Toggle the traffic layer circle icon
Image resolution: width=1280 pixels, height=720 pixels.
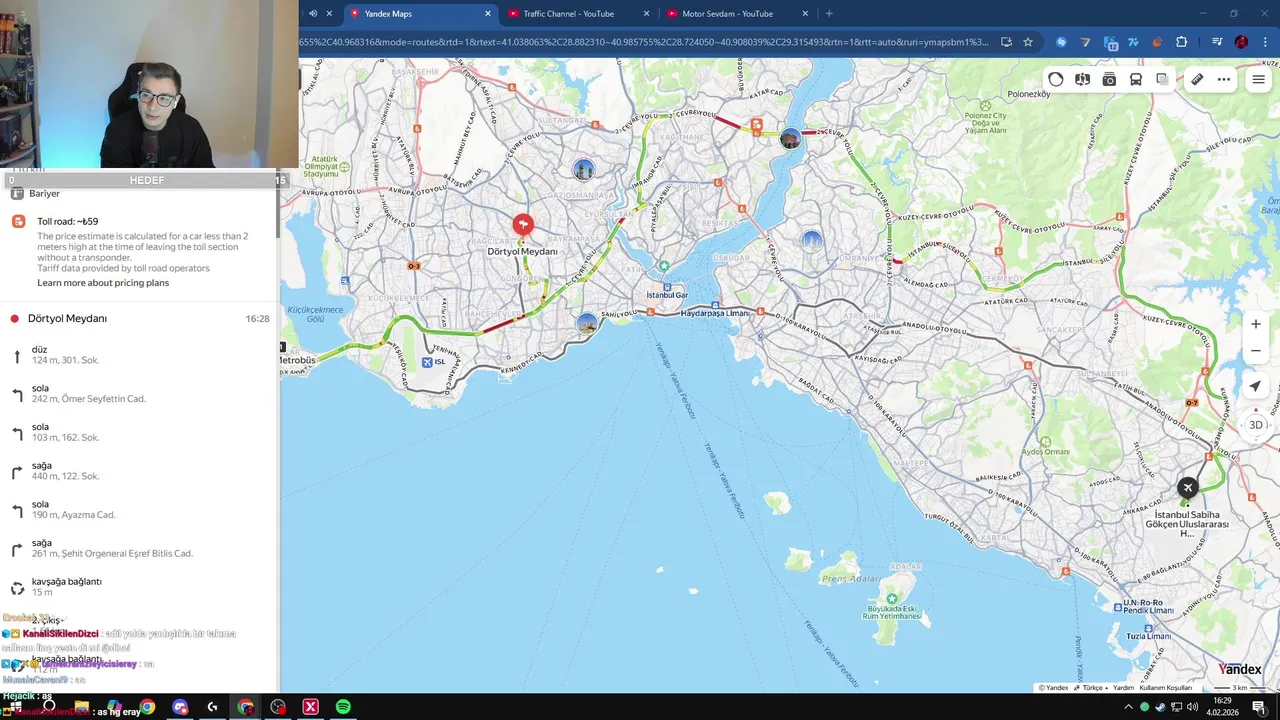tap(1056, 80)
